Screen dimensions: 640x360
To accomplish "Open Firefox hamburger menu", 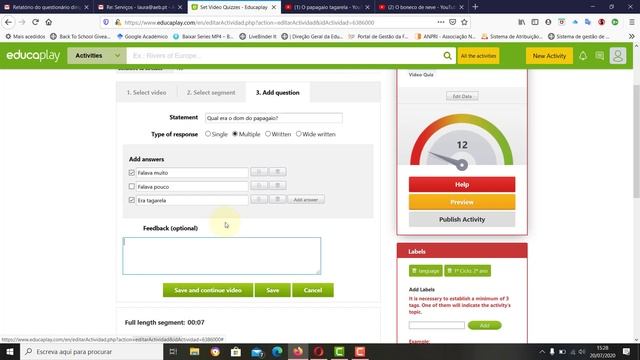I will click(x=631, y=22).
